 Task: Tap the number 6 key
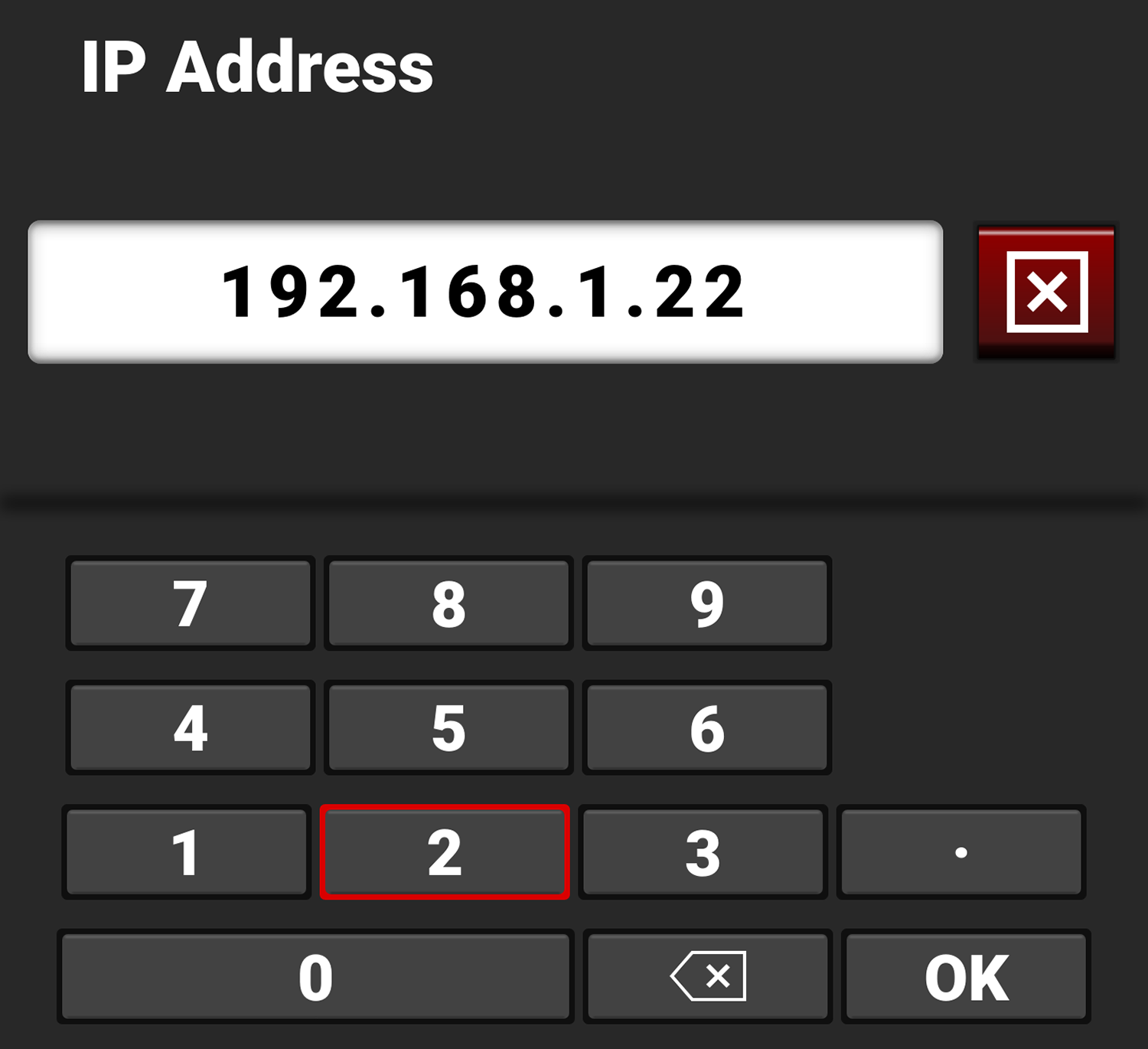click(706, 727)
